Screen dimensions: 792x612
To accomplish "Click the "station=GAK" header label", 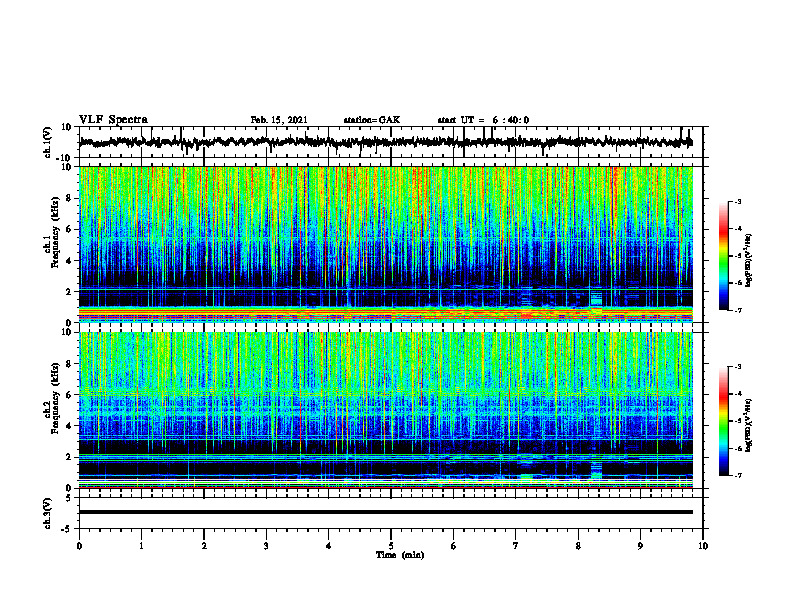I will tap(372, 120).
